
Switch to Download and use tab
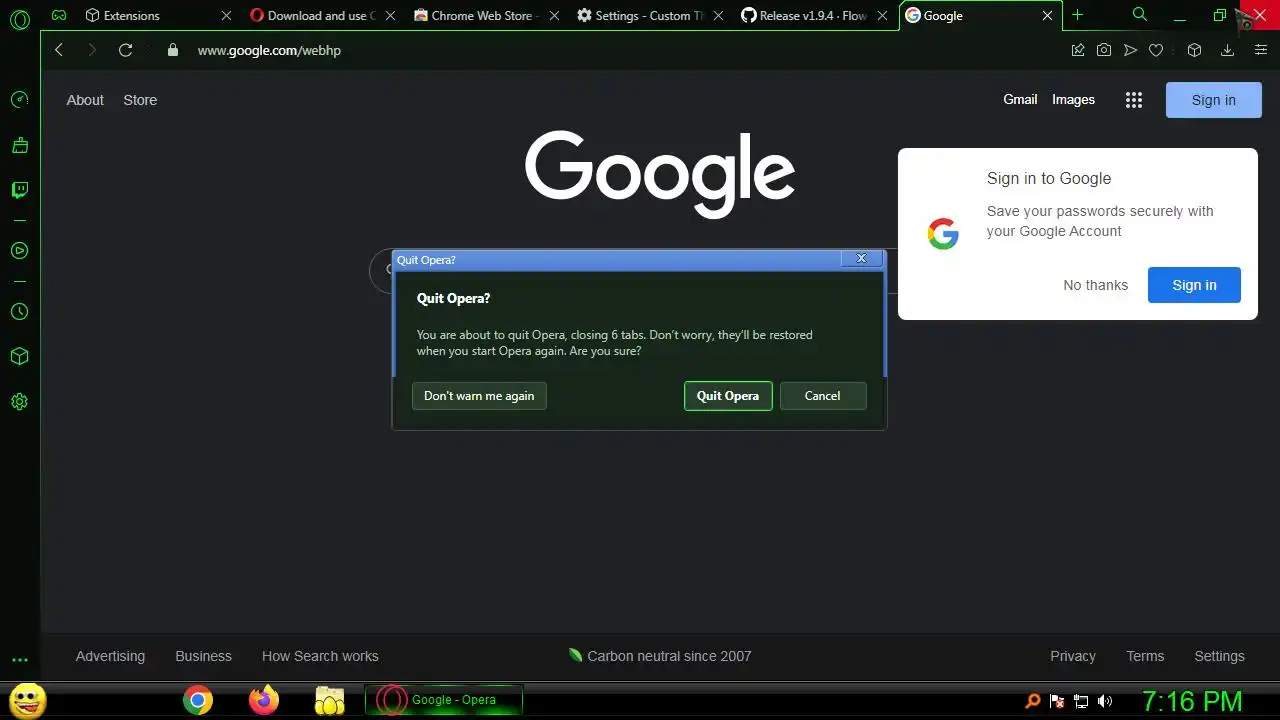pos(321,16)
